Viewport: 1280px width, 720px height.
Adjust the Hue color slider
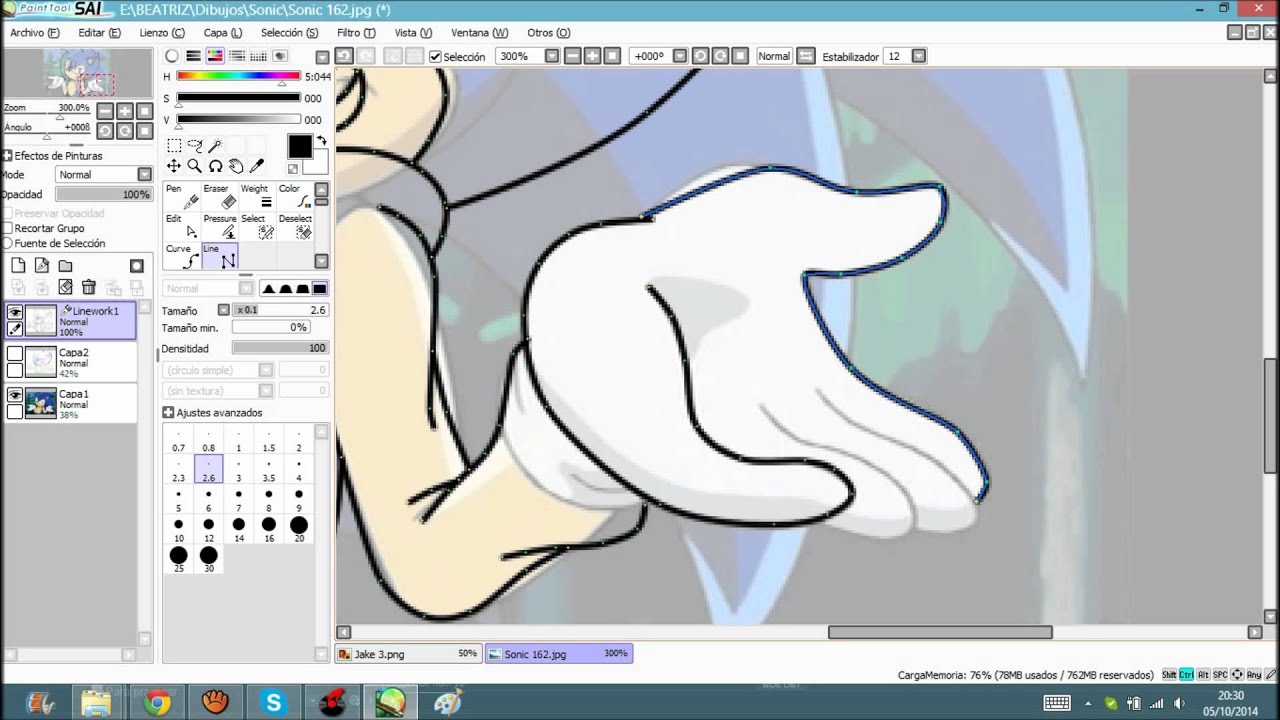click(x=238, y=76)
